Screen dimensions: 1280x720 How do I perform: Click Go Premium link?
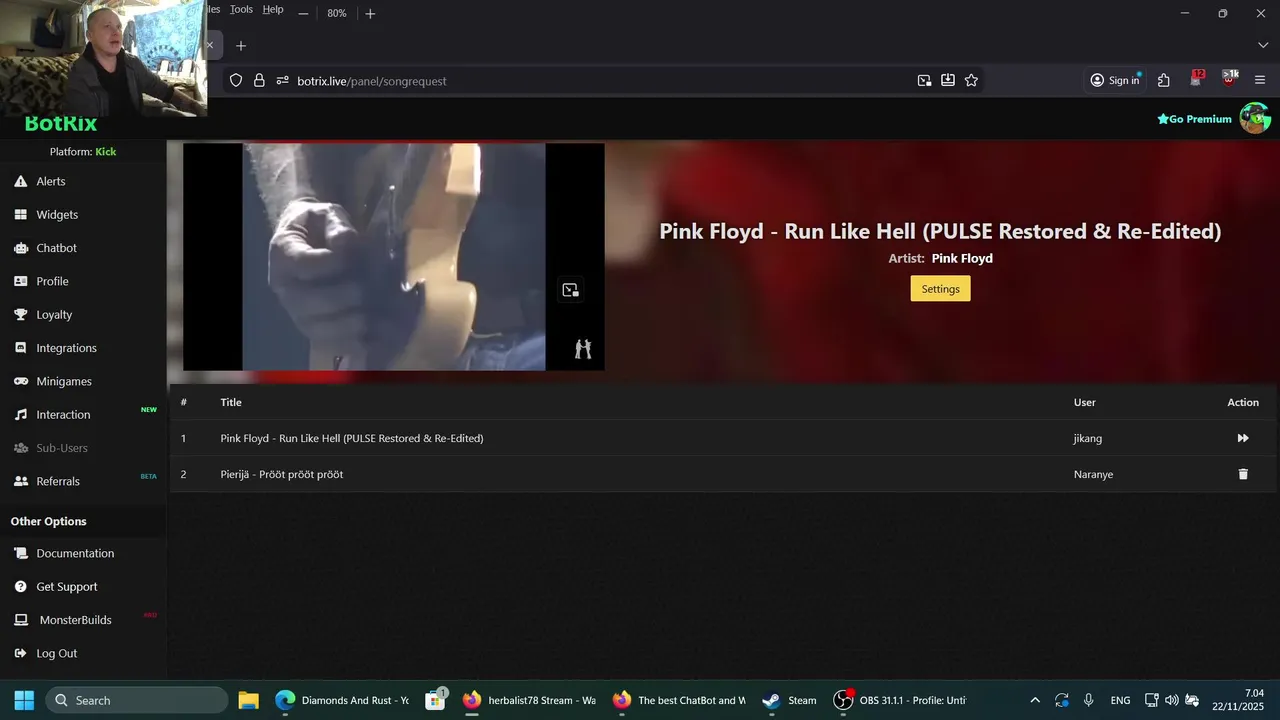[x=1194, y=119]
